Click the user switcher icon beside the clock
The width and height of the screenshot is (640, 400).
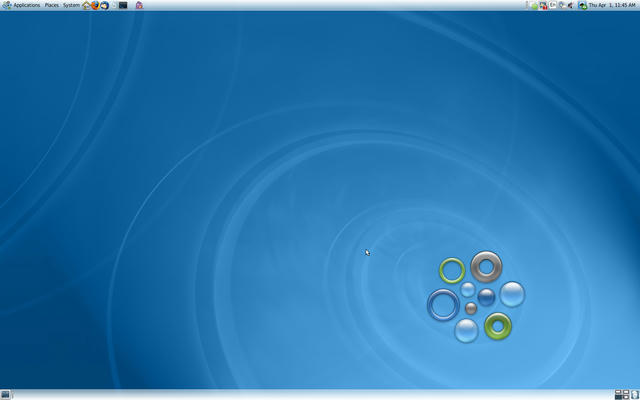583,5
